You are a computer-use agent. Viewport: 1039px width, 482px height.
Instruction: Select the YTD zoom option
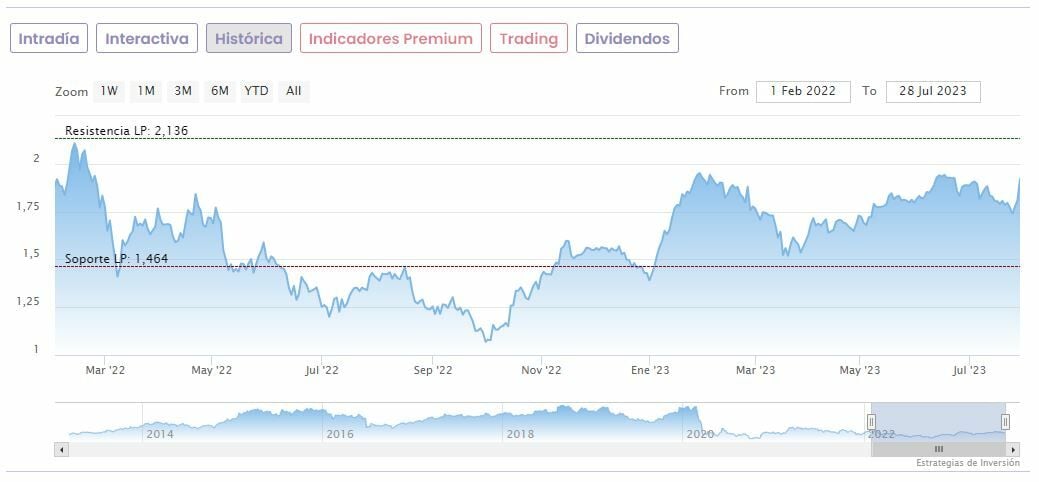click(256, 91)
